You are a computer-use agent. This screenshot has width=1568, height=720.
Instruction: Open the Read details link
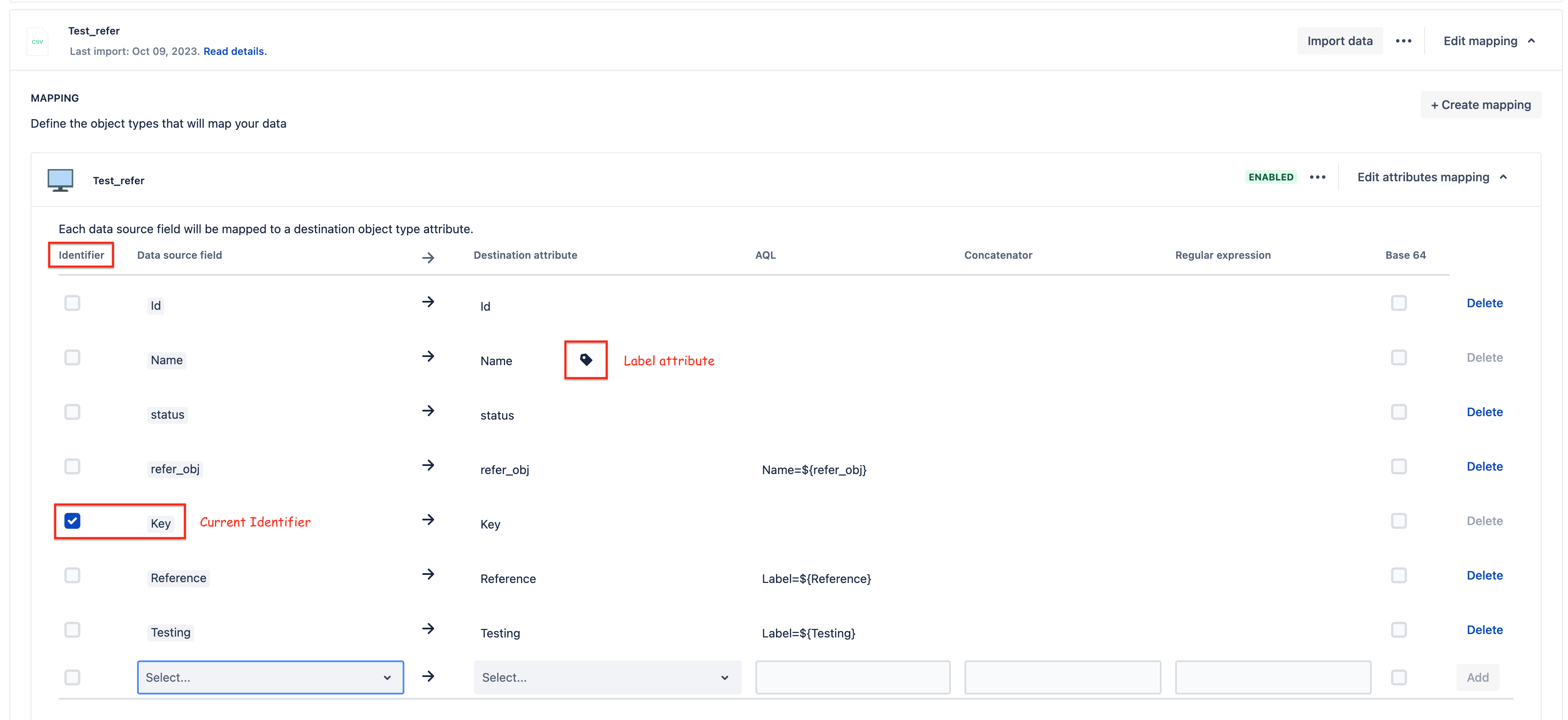click(x=235, y=51)
